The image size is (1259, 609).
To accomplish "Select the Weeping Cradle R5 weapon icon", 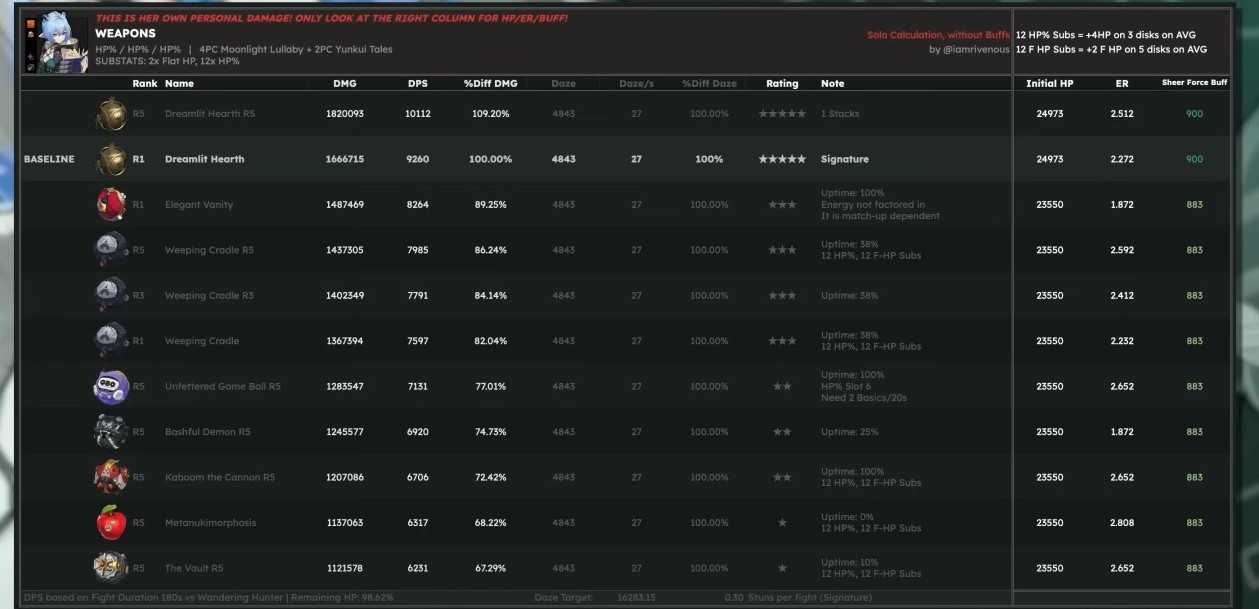I will 111,250.
